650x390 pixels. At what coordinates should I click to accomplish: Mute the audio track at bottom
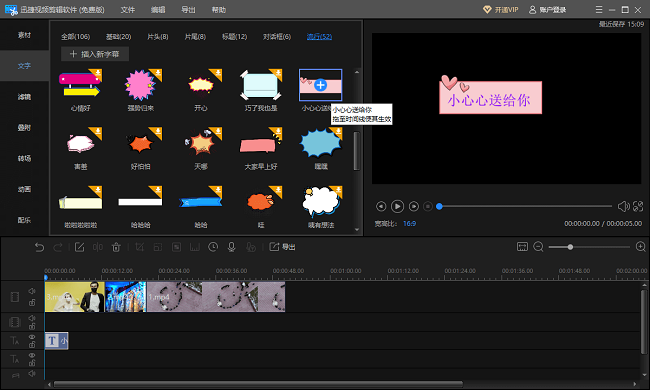point(32,374)
